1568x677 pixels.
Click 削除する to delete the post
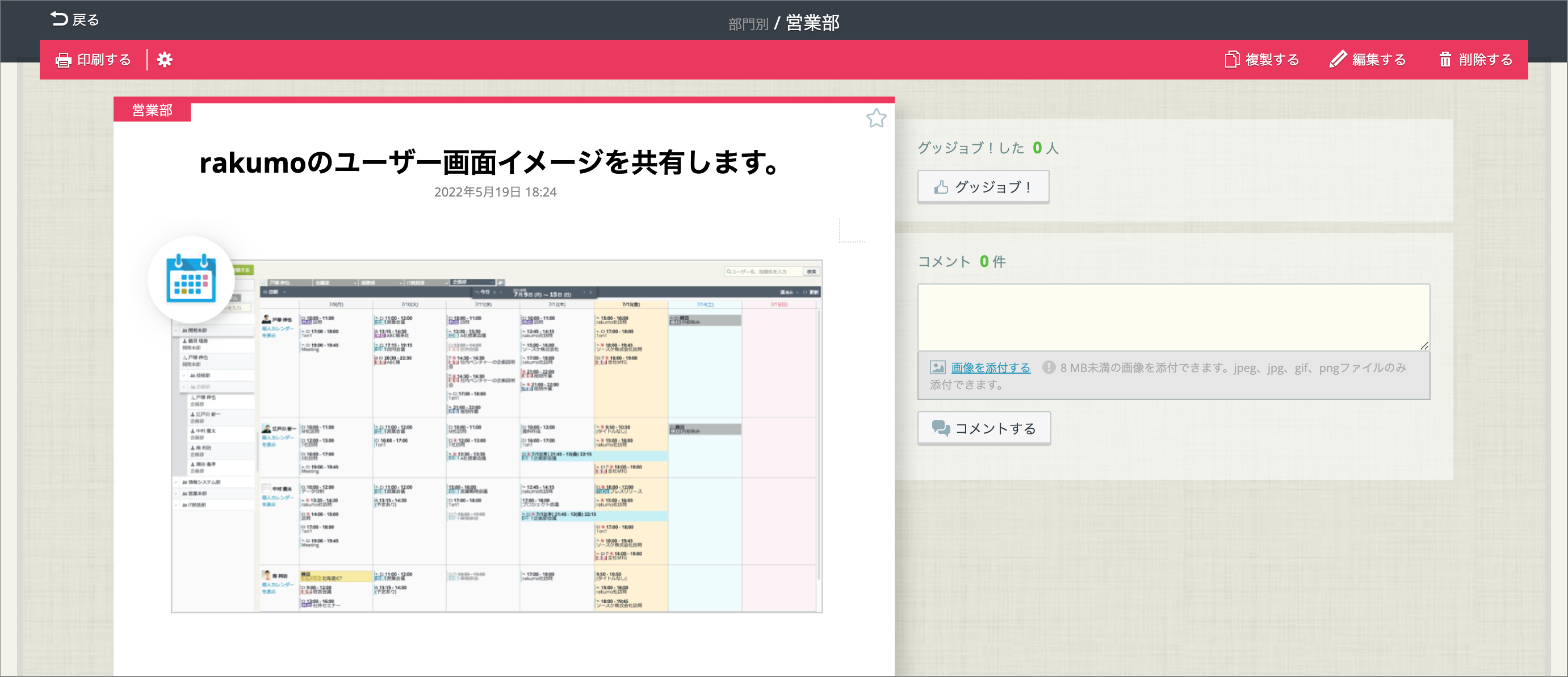[x=1475, y=60]
